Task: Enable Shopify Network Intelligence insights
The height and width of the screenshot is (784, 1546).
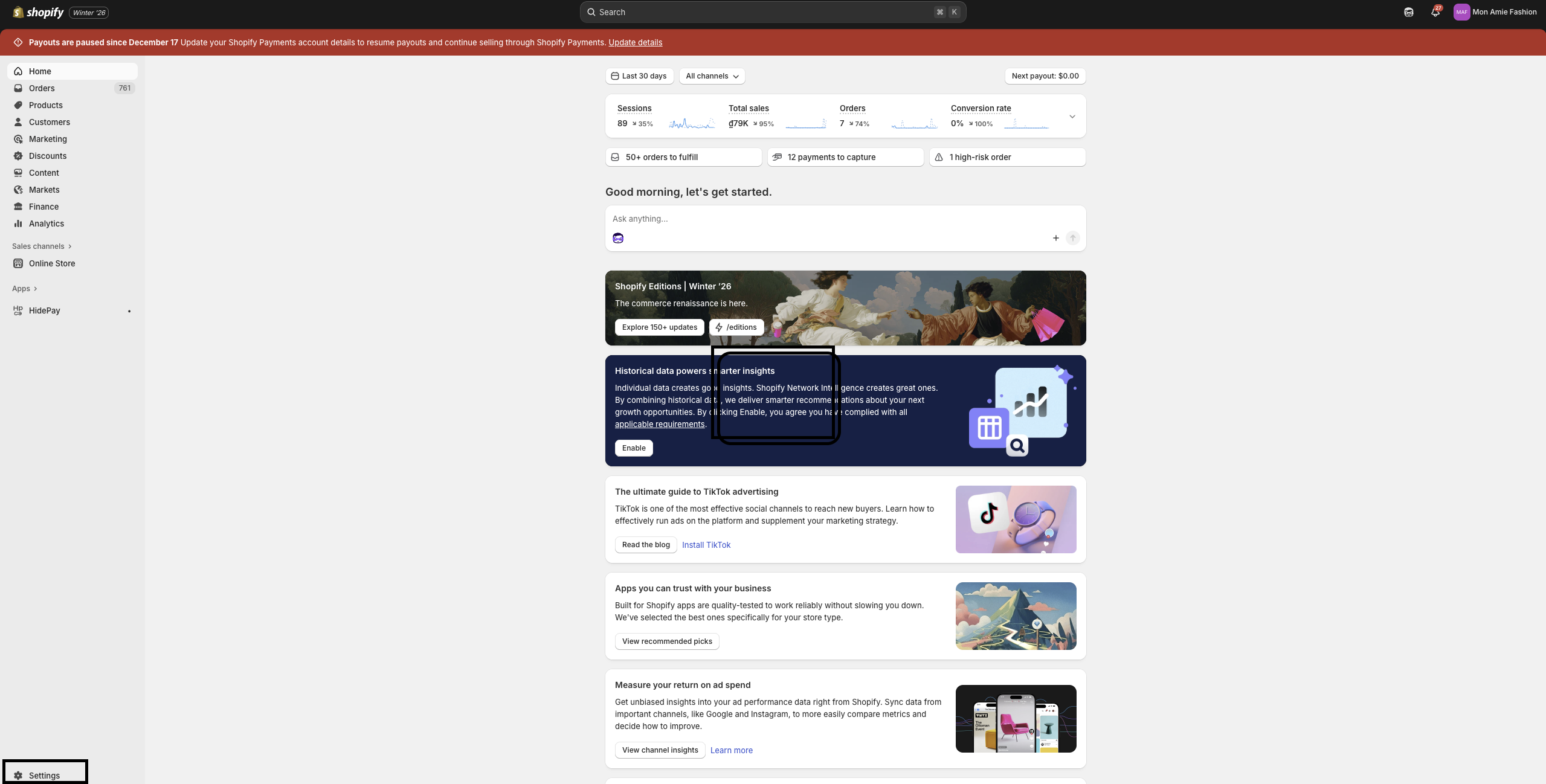Action: coord(633,448)
